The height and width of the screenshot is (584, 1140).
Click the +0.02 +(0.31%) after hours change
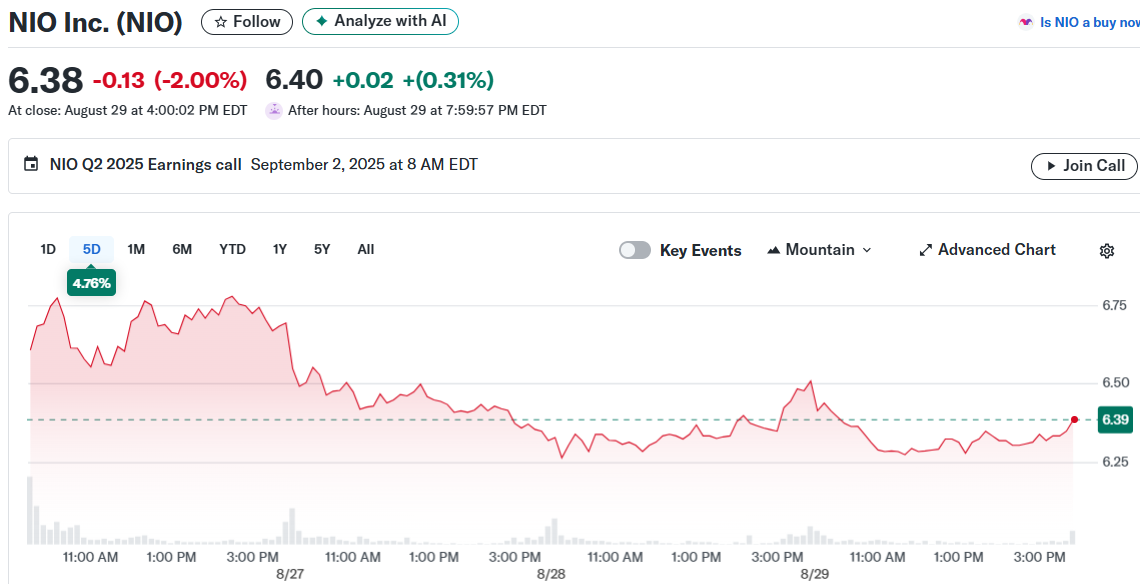click(413, 80)
